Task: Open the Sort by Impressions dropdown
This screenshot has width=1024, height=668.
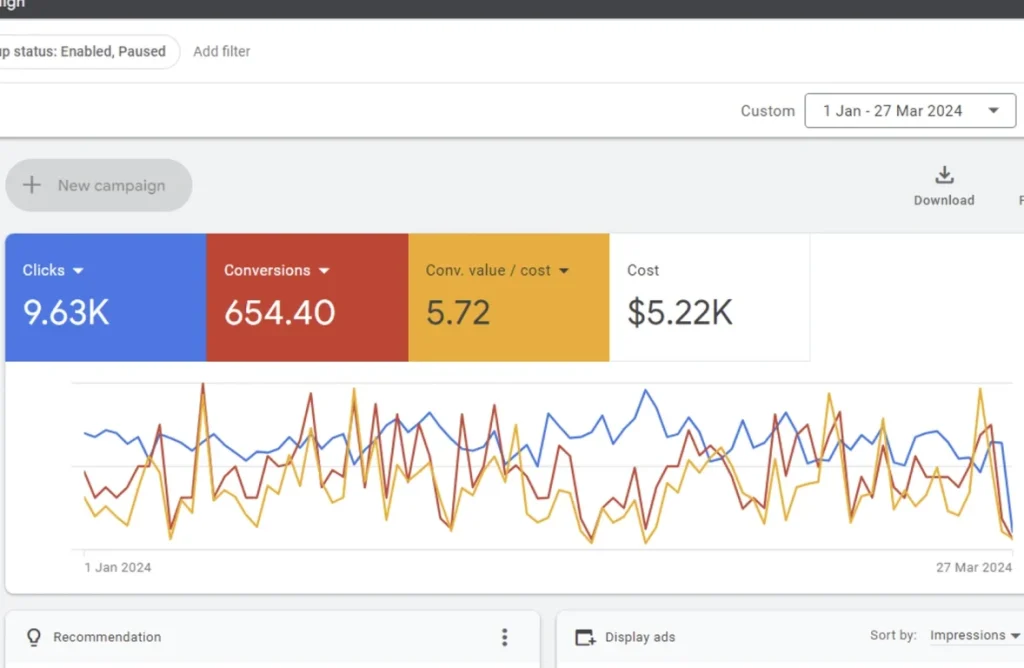Action: (974, 635)
